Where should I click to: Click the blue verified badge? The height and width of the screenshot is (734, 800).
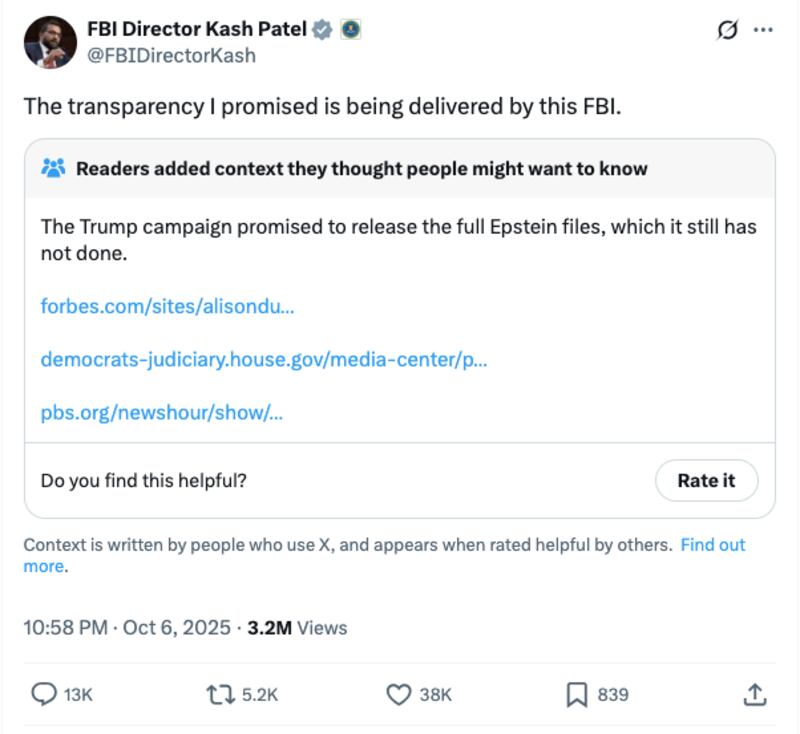click(320, 30)
